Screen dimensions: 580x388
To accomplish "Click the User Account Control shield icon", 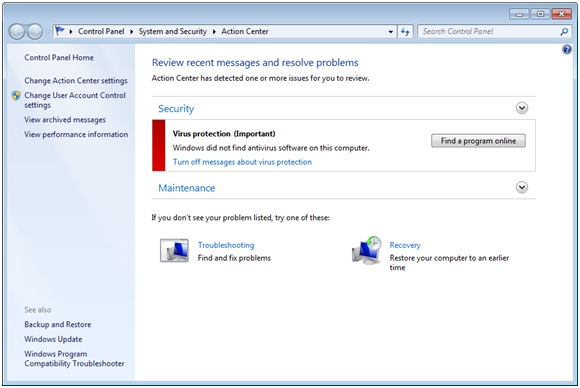I will click(x=16, y=95).
